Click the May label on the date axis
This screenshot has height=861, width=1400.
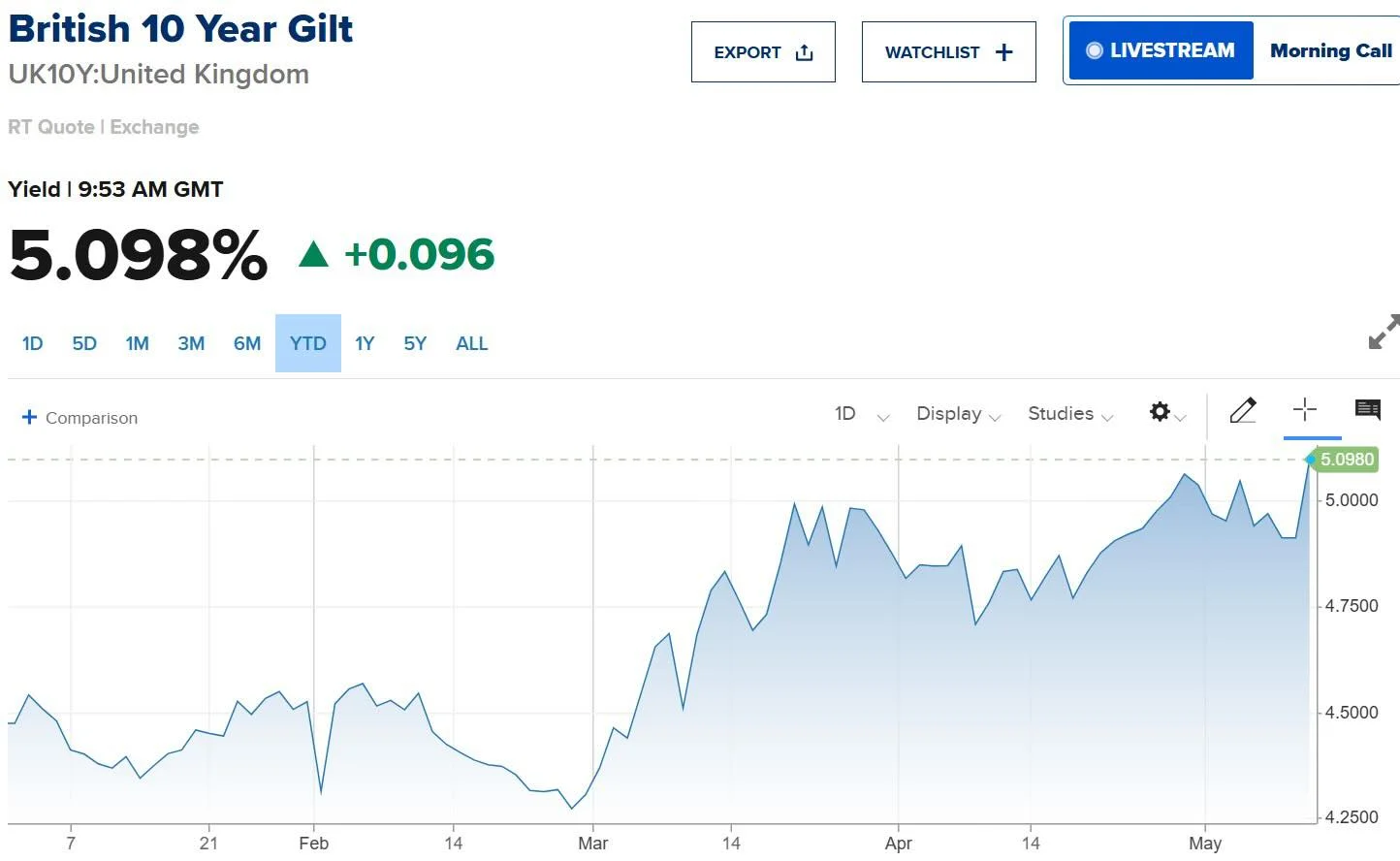[x=1205, y=844]
